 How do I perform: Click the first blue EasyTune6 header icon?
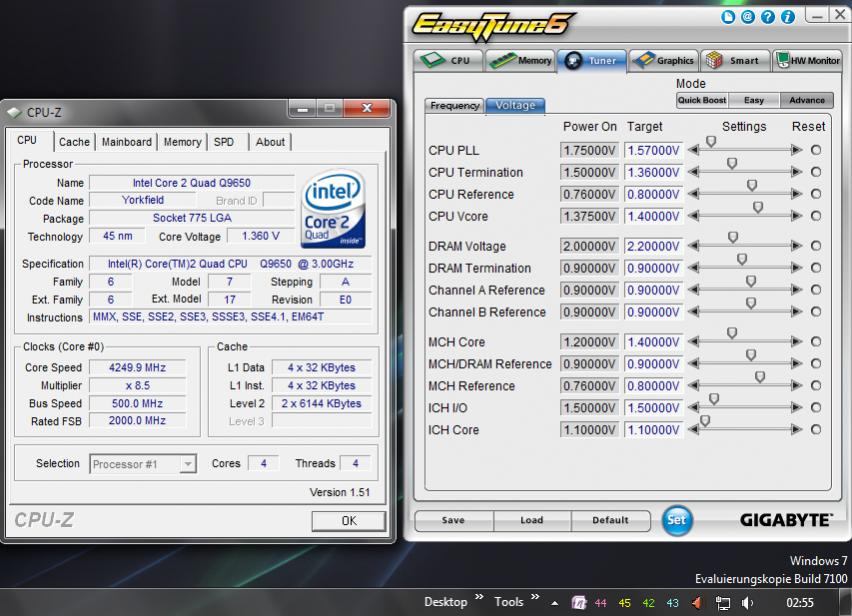click(x=728, y=17)
